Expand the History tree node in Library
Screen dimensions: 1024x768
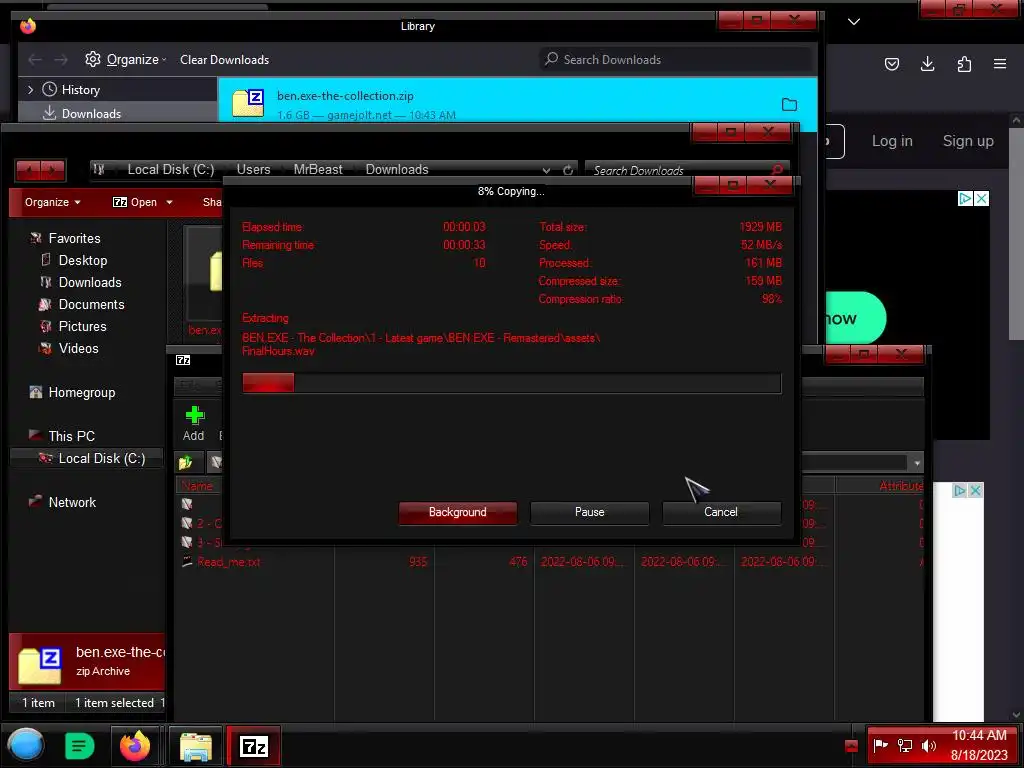click(30, 89)
